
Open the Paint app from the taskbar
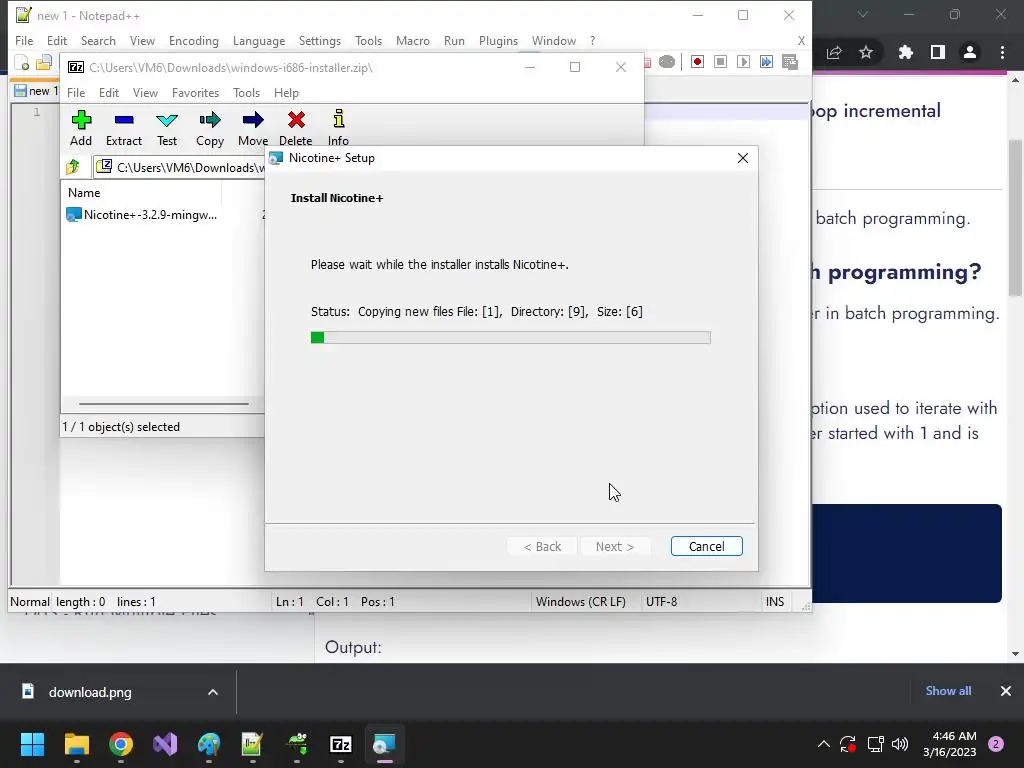(209, 744)
